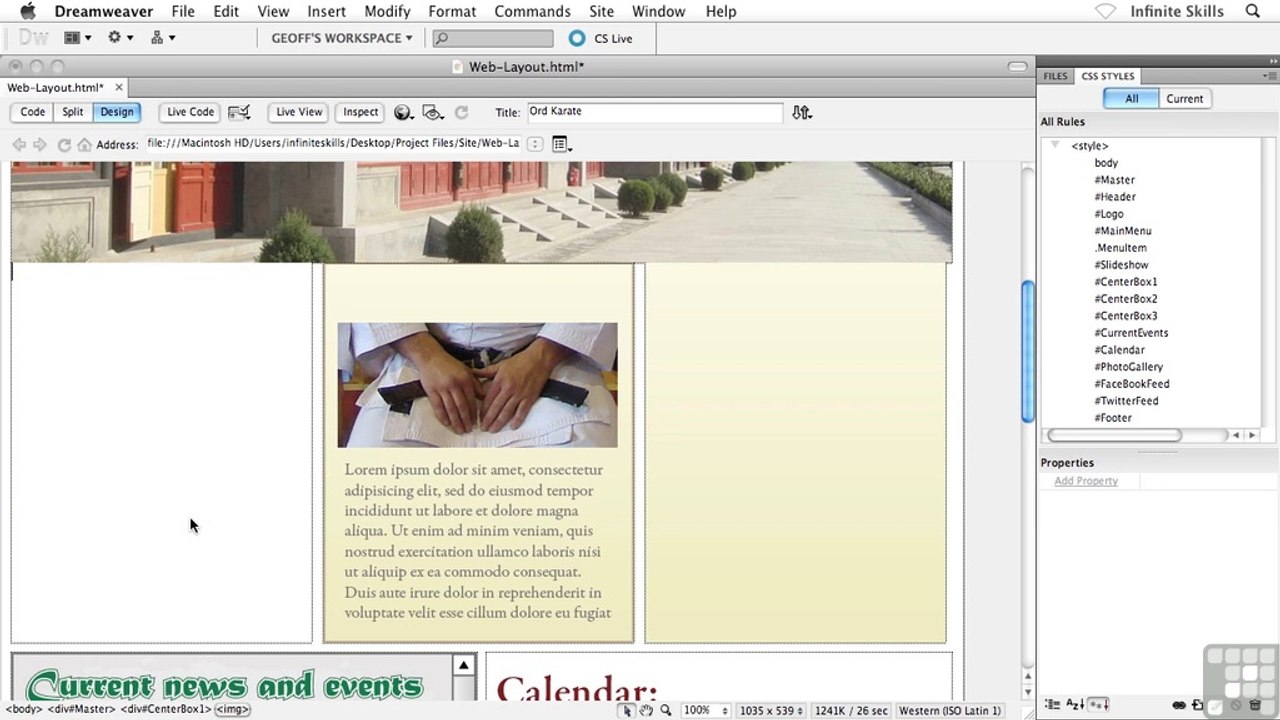The height and width of the screenshot is (720, 1280).
Task: Click the Delete CSS Rule trash icon
Action: 1255,705
